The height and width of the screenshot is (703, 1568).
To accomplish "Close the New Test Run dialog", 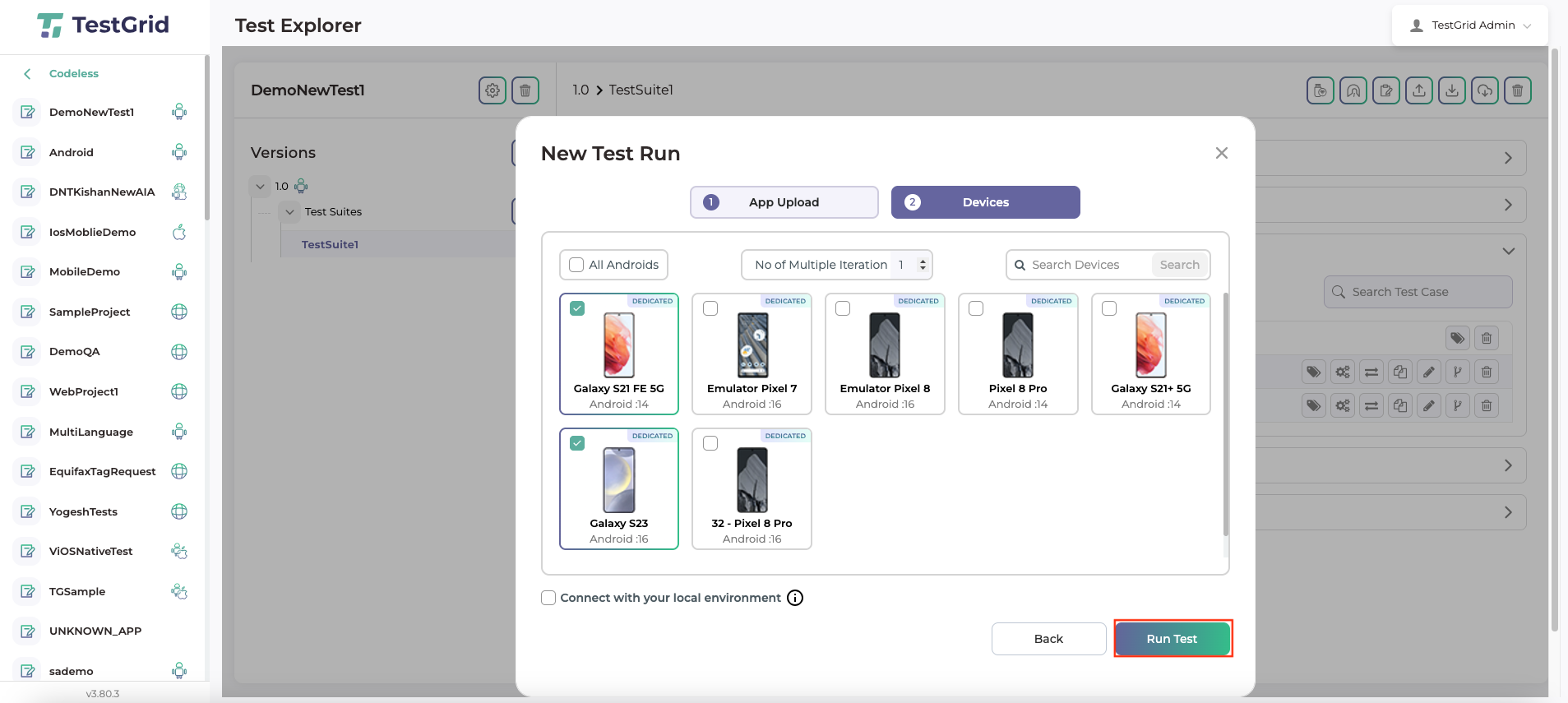I will (1221, 153).
